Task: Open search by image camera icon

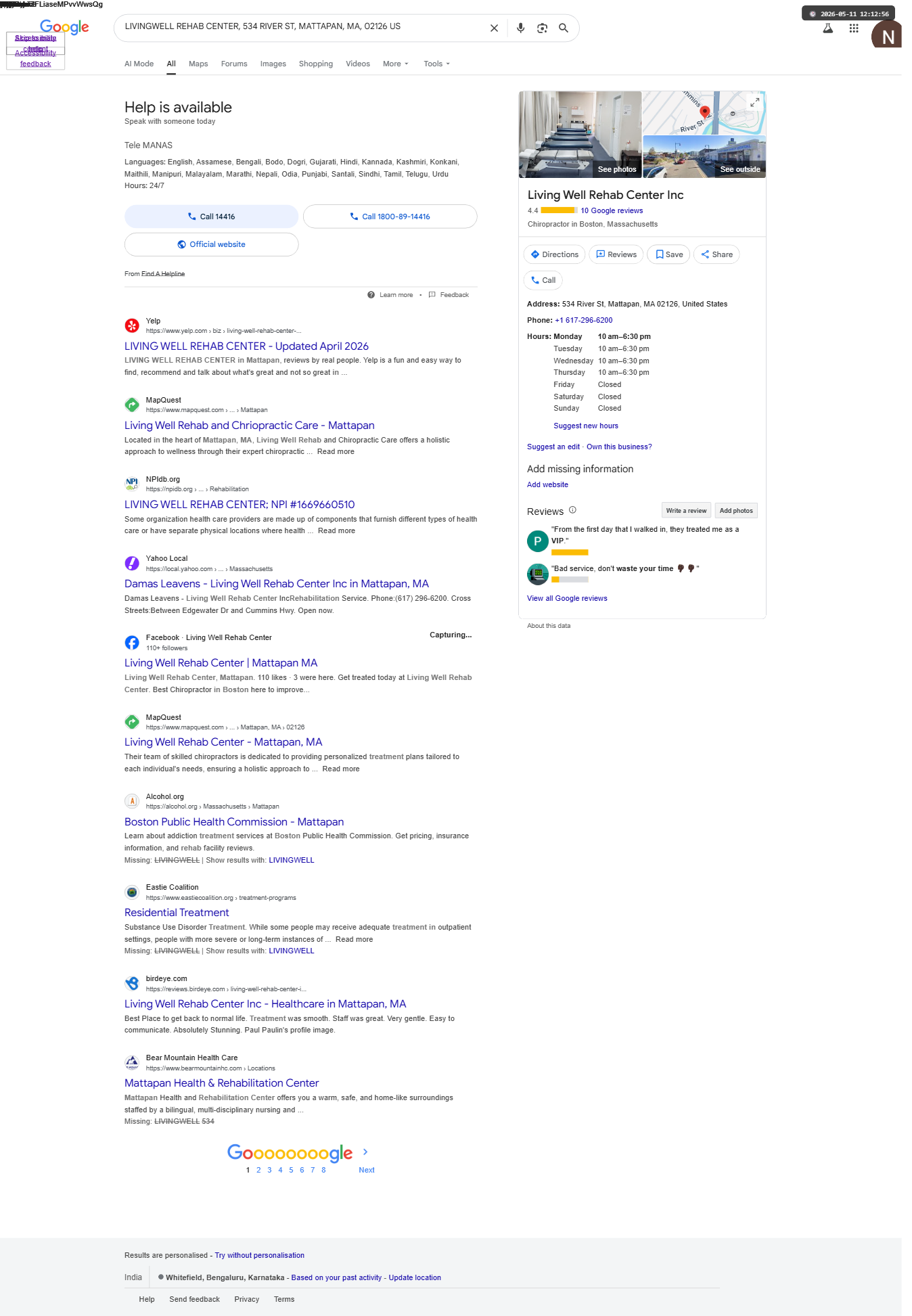Action: pos(542,28)
